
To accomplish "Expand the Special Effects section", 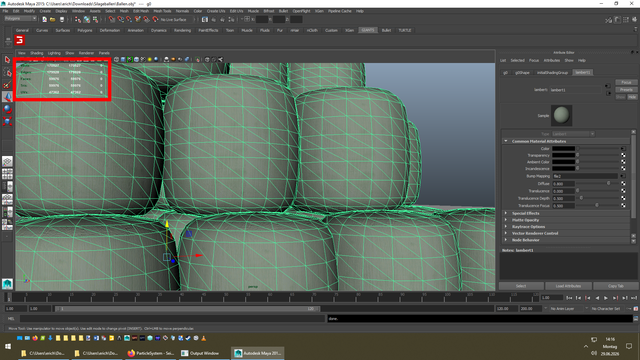I will (506, 213).
